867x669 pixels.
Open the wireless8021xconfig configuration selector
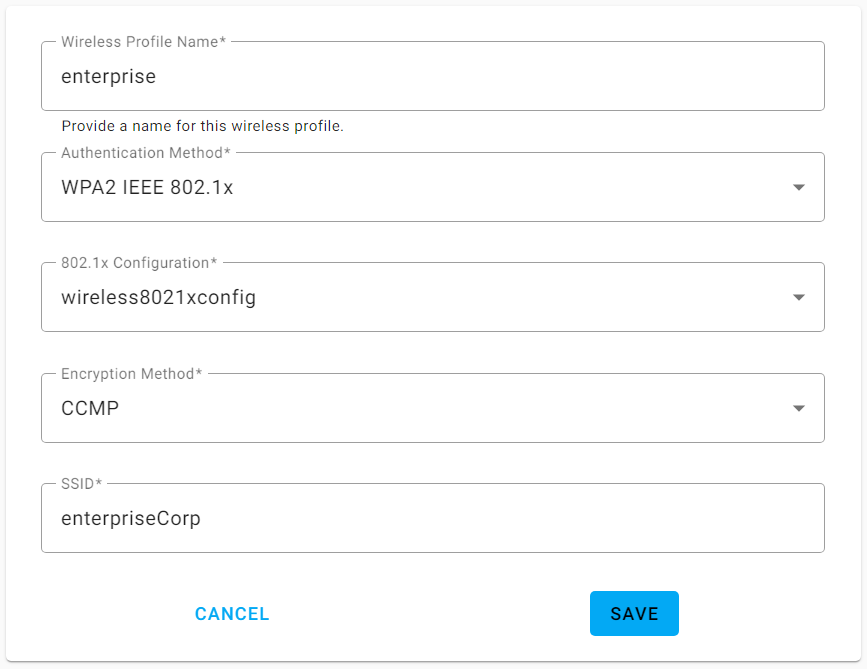(x=798, y=296)
